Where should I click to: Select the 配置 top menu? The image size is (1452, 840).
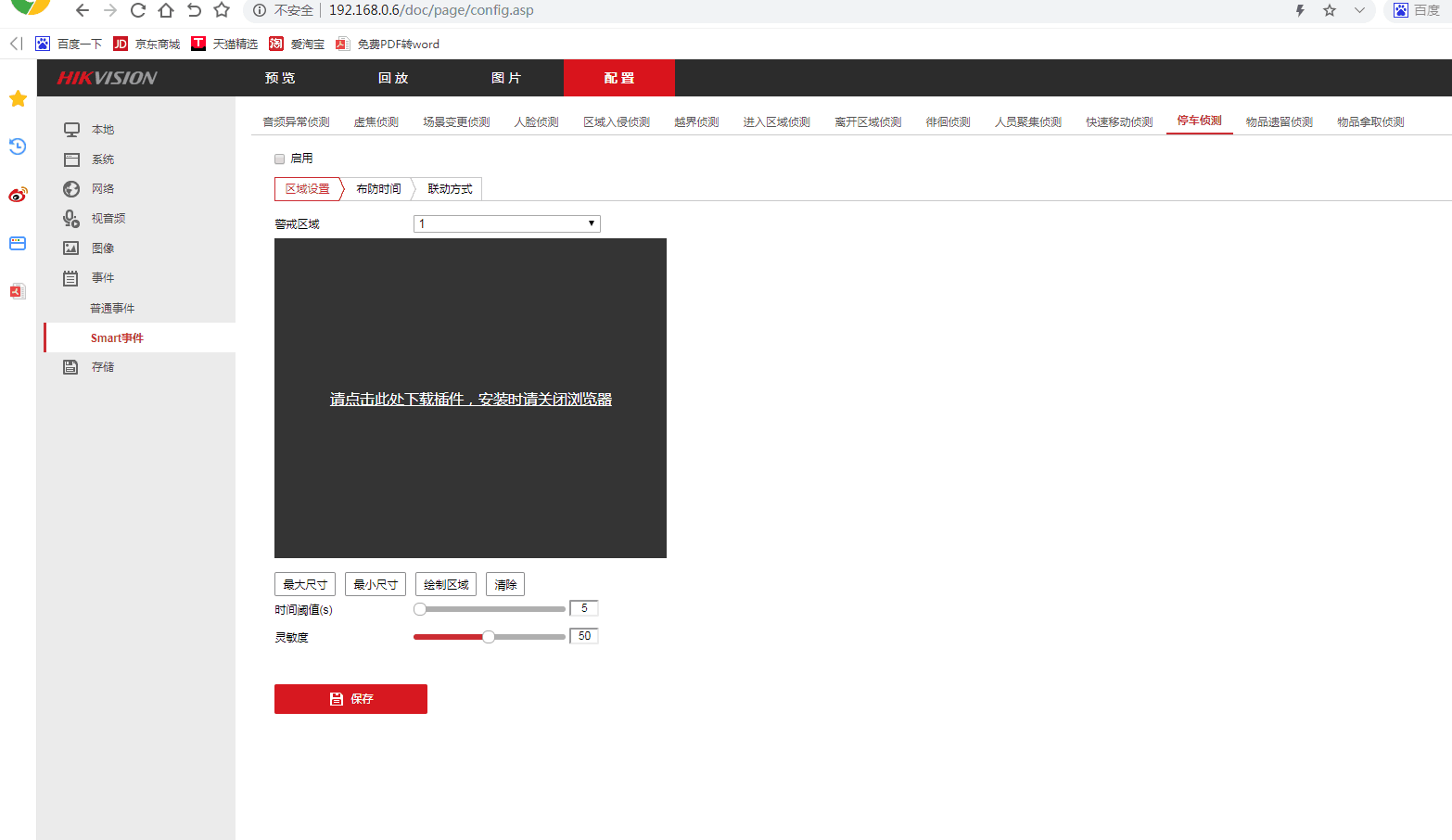click(x=619, y=78)
